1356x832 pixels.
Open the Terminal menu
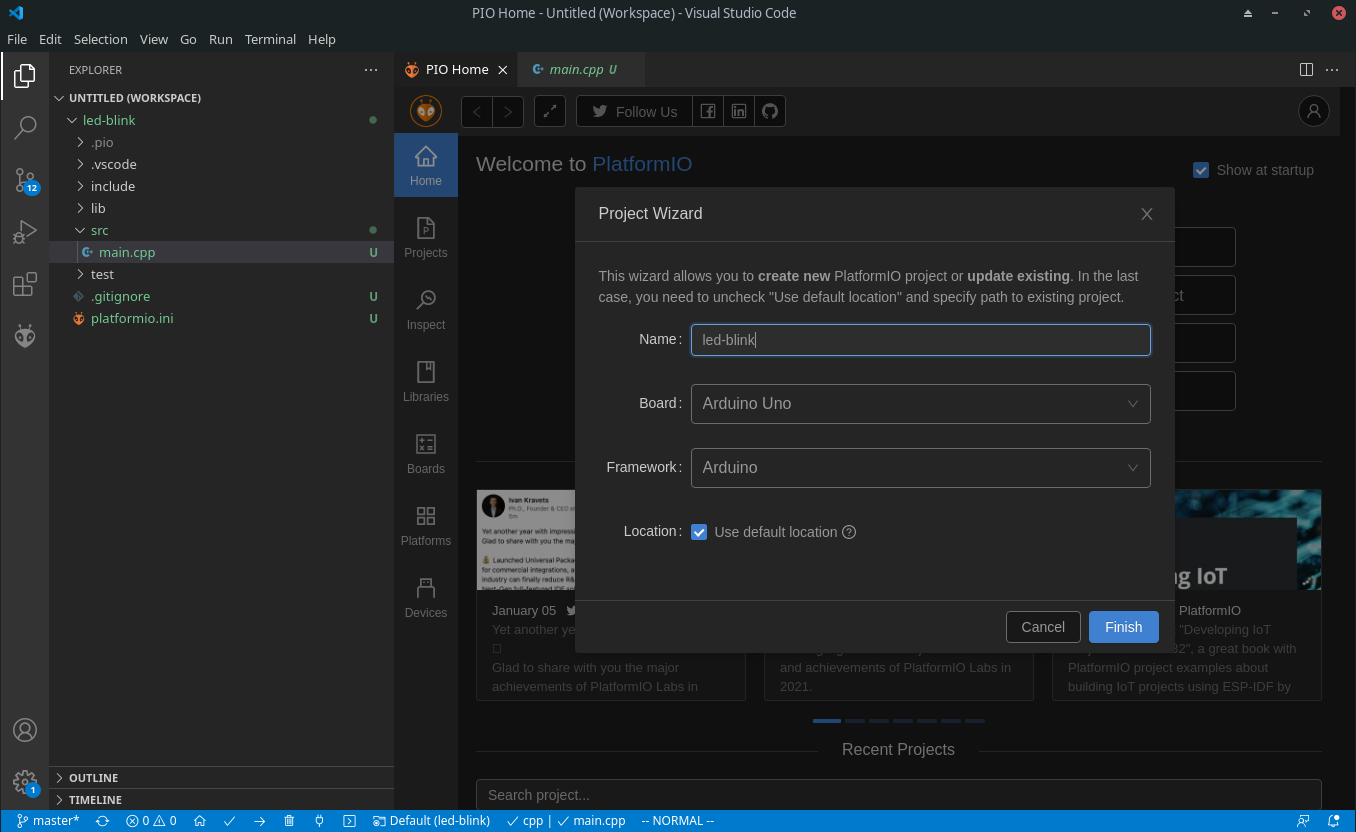pos(270,39)
